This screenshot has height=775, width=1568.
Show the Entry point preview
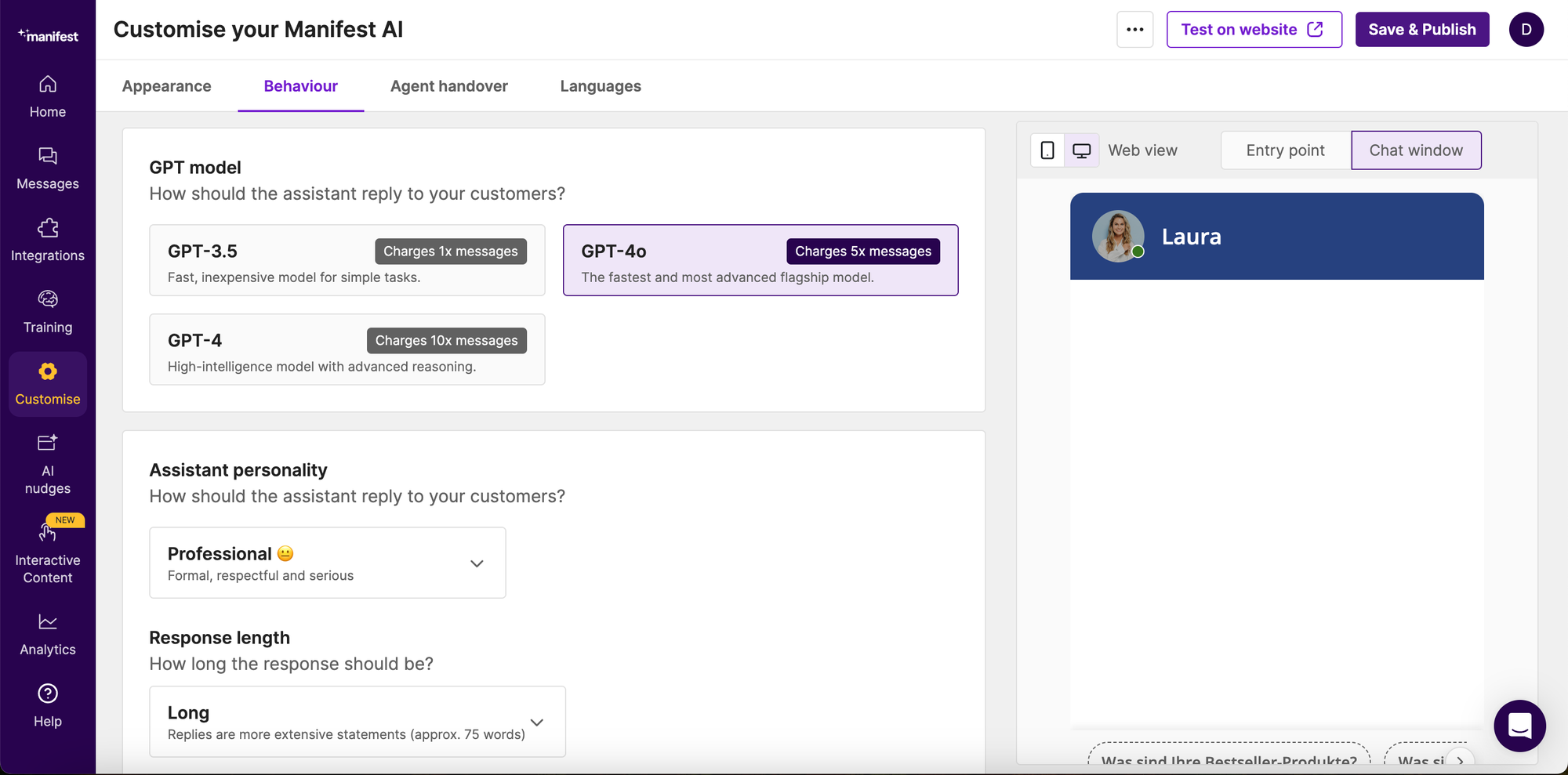1286,150
